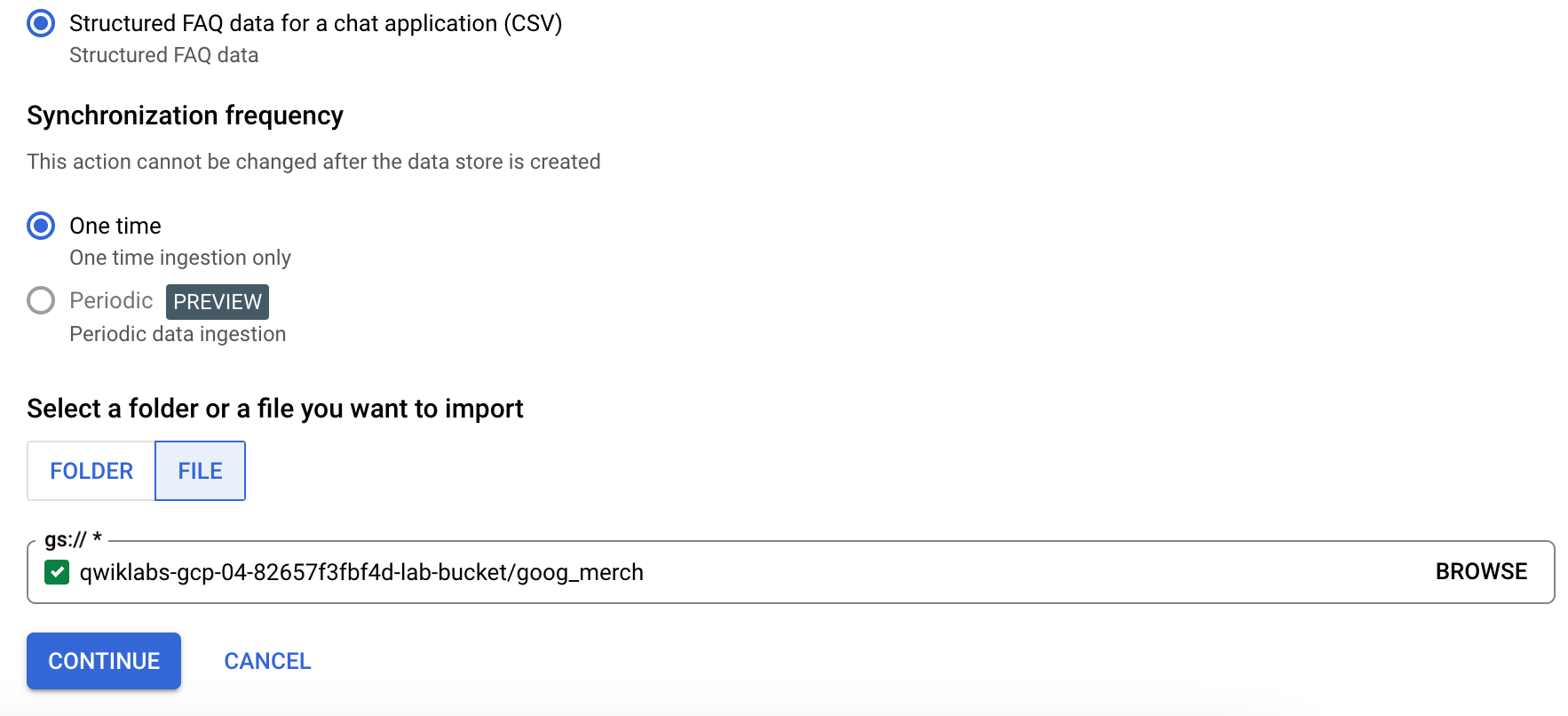Switch to the FOLDER tab
The image size is (1568, 716).
click(x=91, y=471)
